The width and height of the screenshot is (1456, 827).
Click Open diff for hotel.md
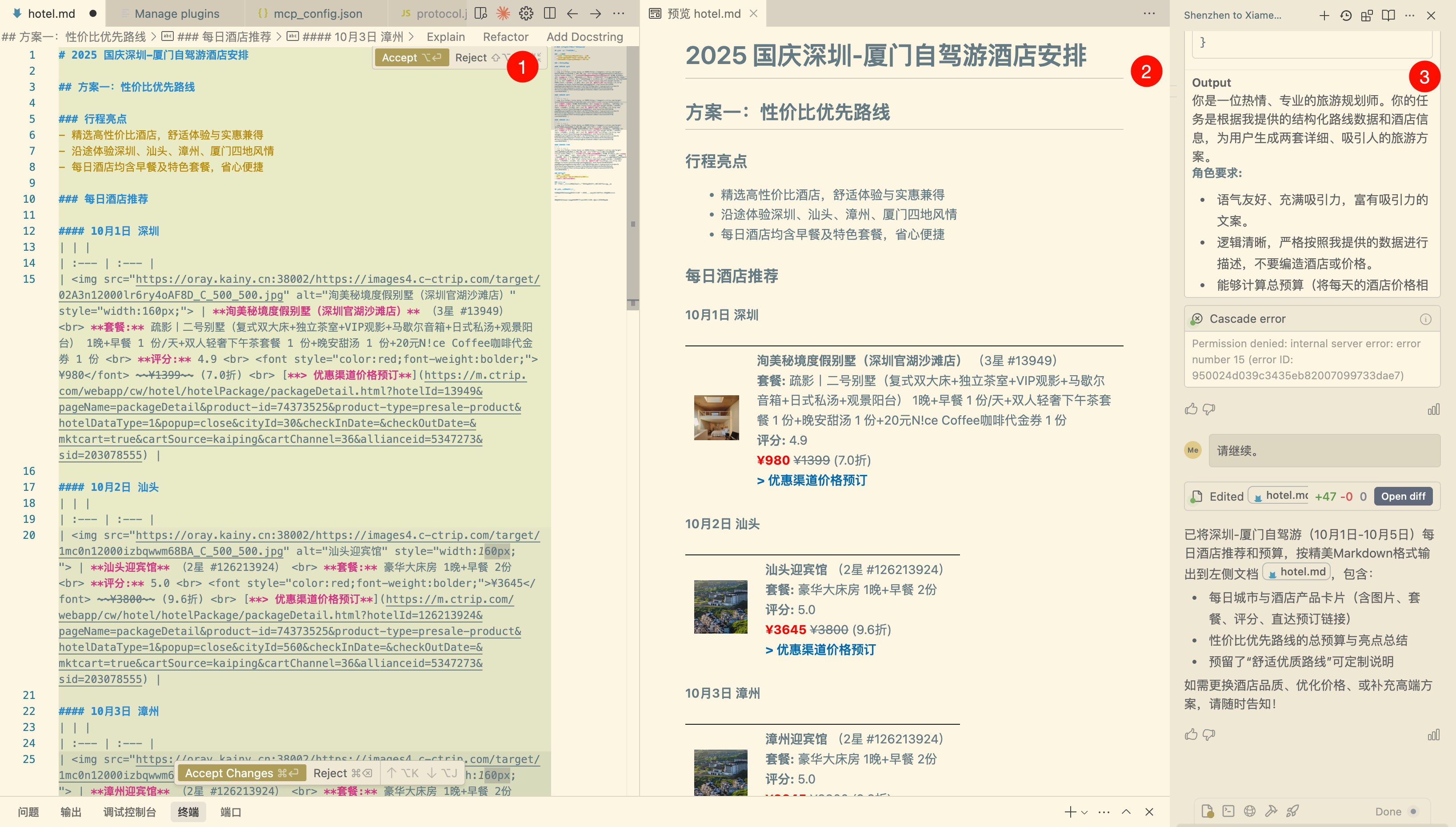pyautogui.click(x=1403, y=496)
